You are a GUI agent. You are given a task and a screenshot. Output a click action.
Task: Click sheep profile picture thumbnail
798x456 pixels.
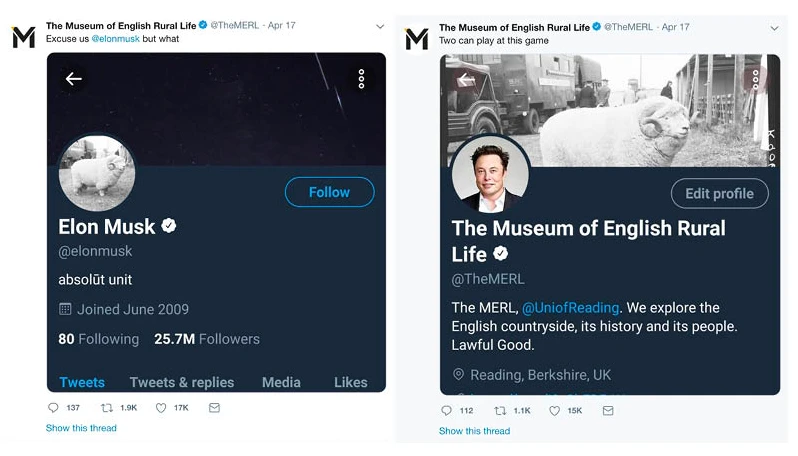tap(97, 174)
